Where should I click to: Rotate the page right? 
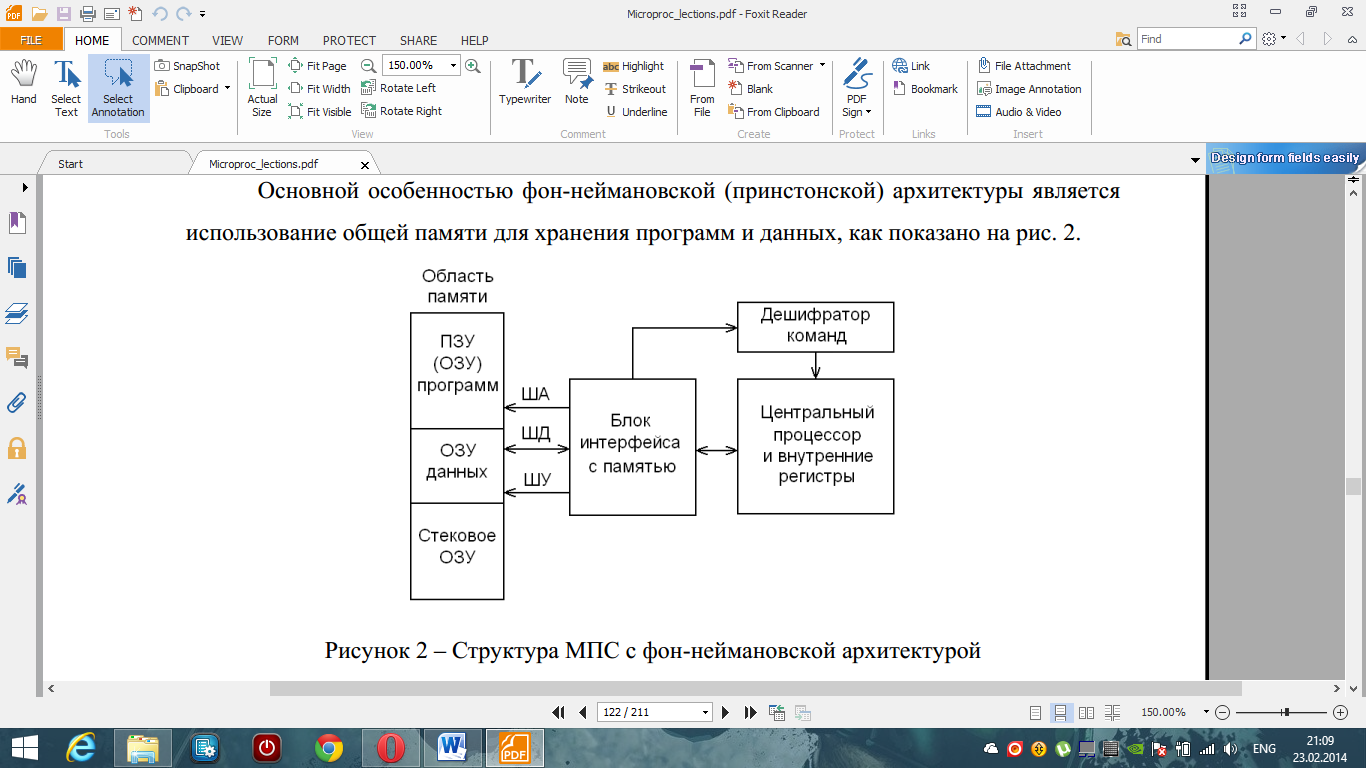[401, 111]
